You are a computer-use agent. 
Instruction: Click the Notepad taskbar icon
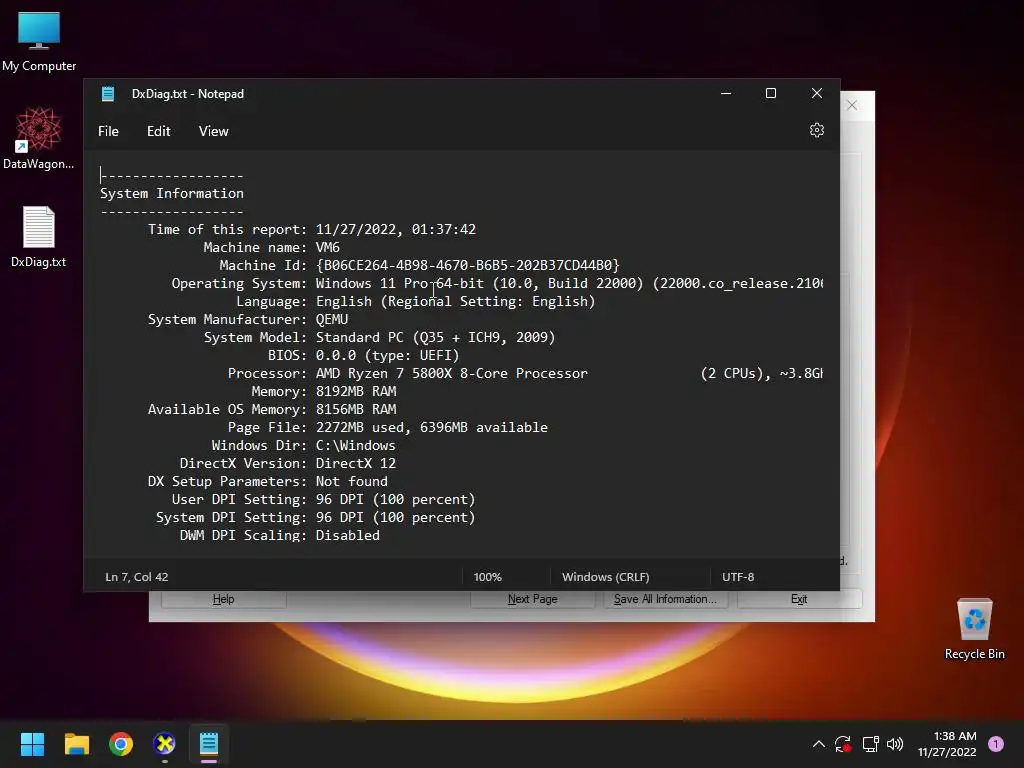[209, 744]
